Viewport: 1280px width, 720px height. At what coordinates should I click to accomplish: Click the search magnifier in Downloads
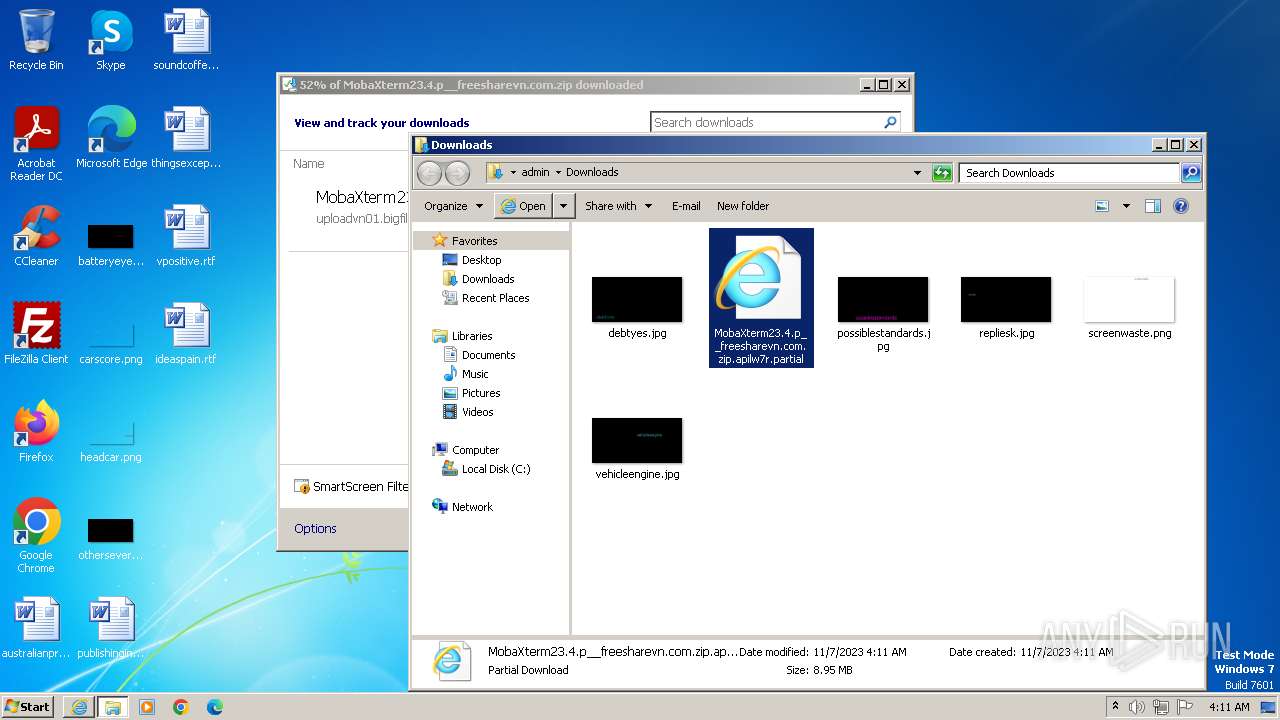tap(1190, 173)
